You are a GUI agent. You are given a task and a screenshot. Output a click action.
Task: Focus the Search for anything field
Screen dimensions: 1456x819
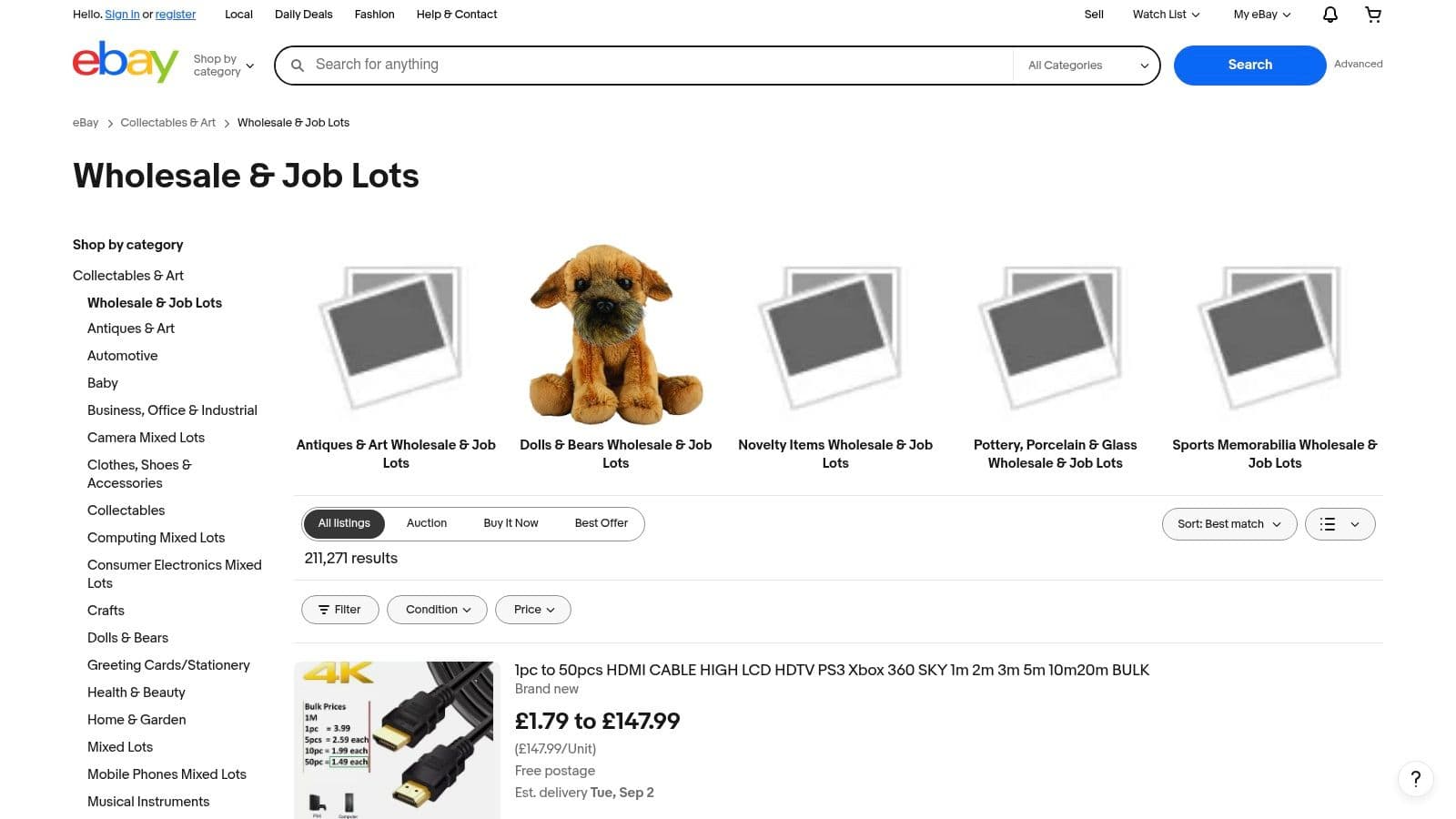tap(660, 66)
